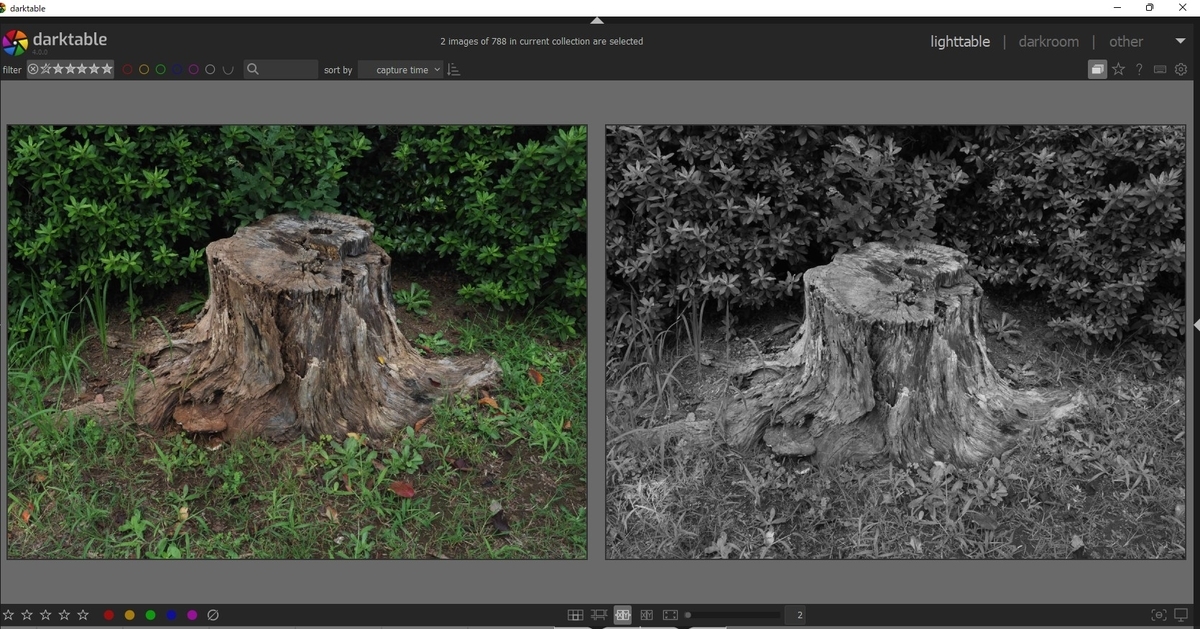Open darktable preferences gear
Image resolution: width=1200 pixels, height=629 pixels.
point(1181,70)
